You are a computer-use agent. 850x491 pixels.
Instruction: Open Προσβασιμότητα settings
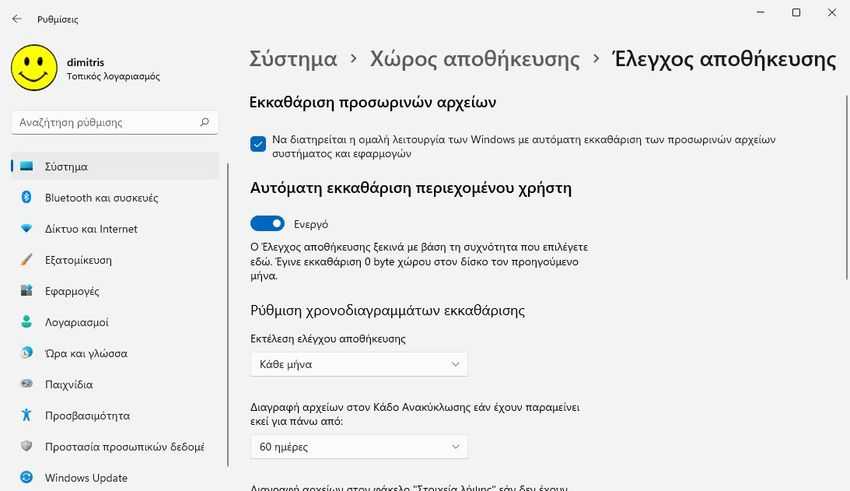point(114,415)
